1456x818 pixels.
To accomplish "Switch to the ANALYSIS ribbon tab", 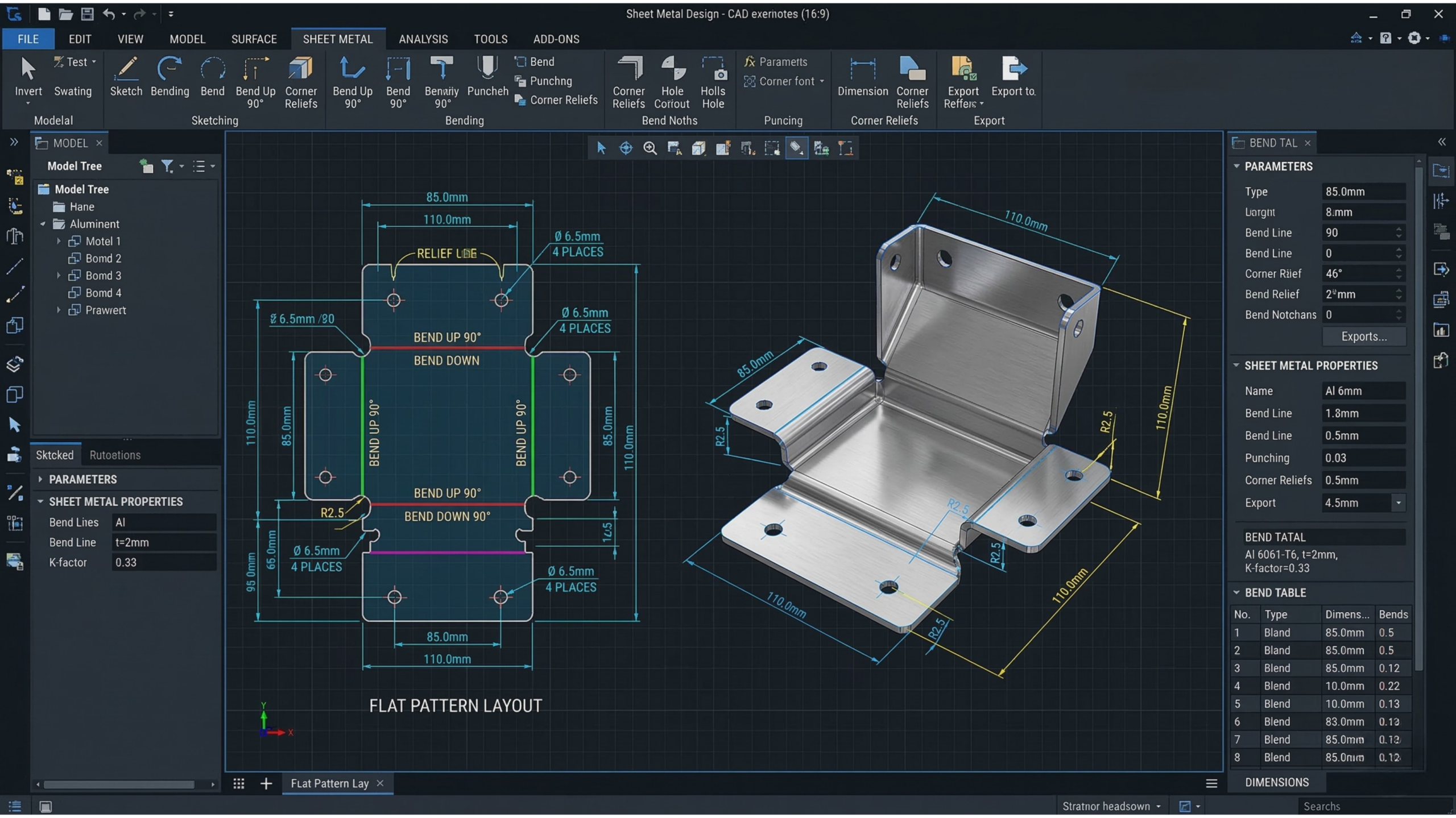I will click(x=423, y=39).
